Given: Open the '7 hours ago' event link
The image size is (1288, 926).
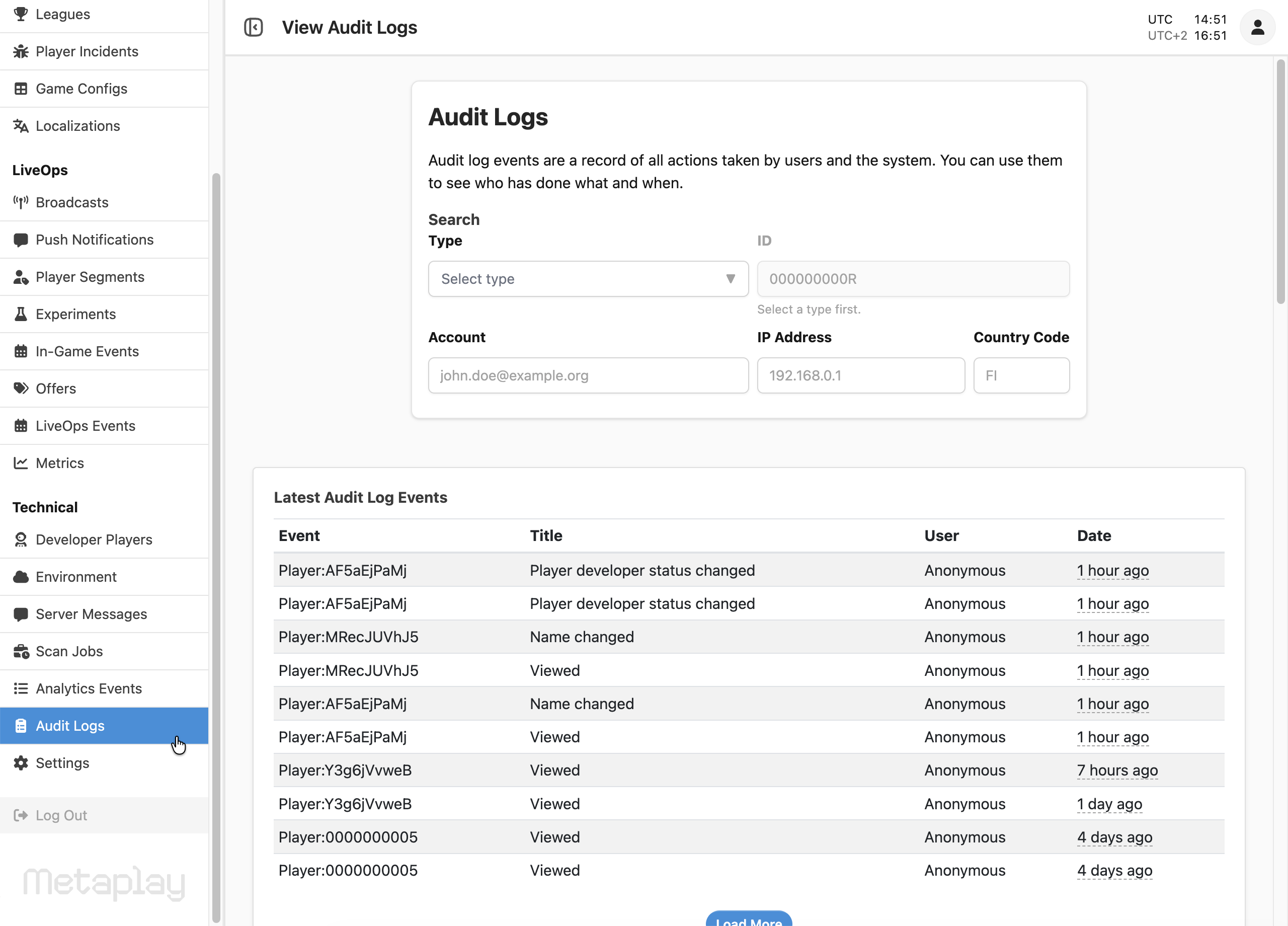Looking at the screenshot, I should click(1117, 770).
